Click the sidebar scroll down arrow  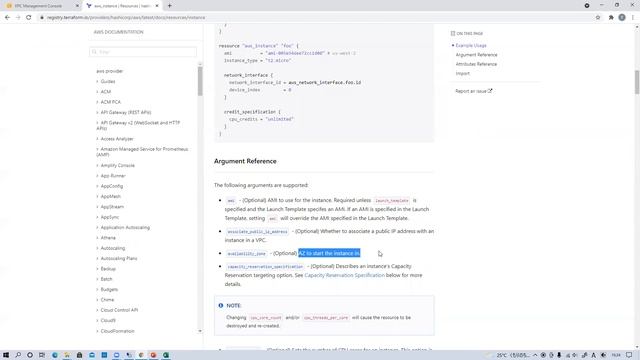pos(200,331)
